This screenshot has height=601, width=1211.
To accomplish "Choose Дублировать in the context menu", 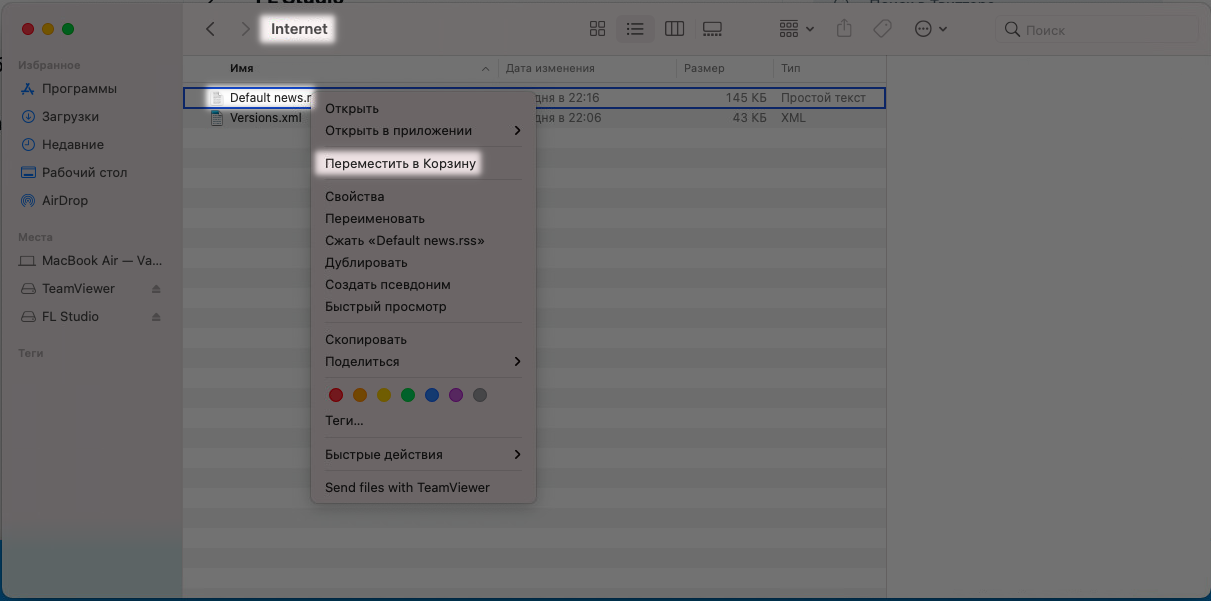I will point(366,262).
